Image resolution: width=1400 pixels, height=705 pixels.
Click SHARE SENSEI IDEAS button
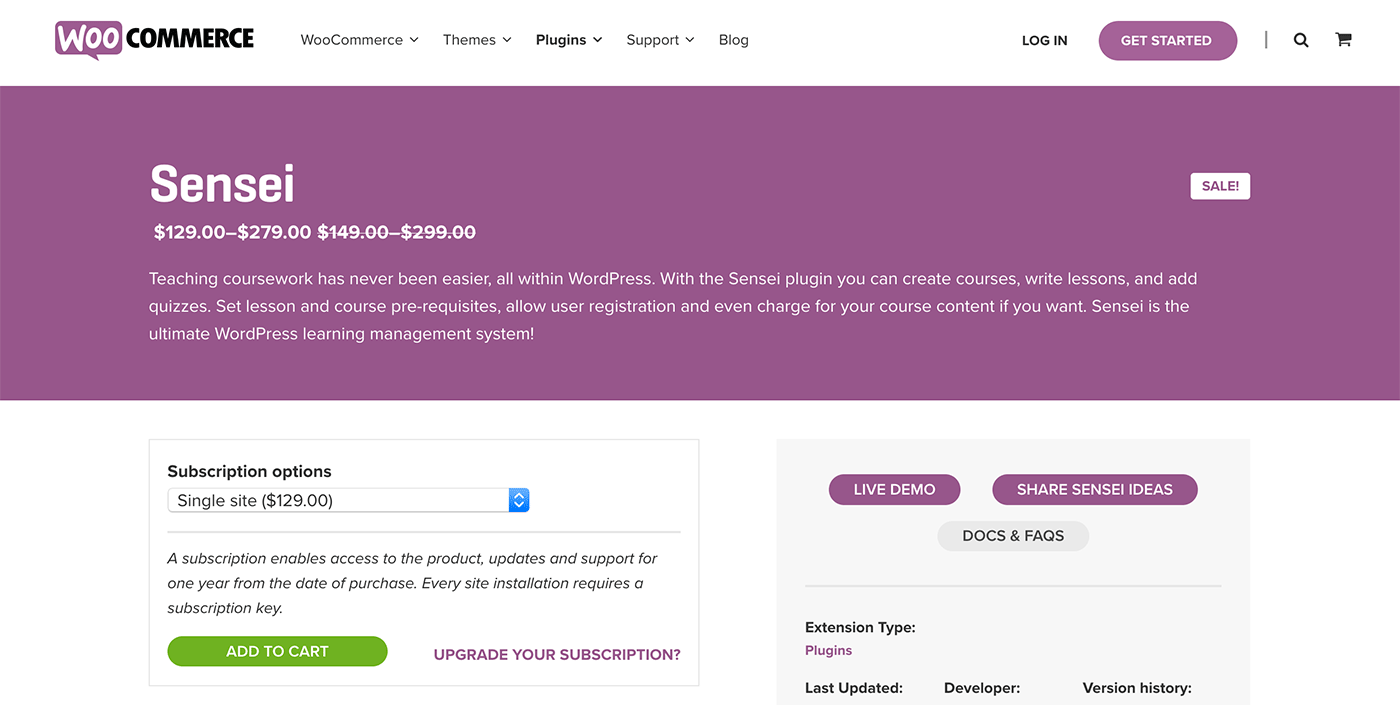[x=1095, y=490]
